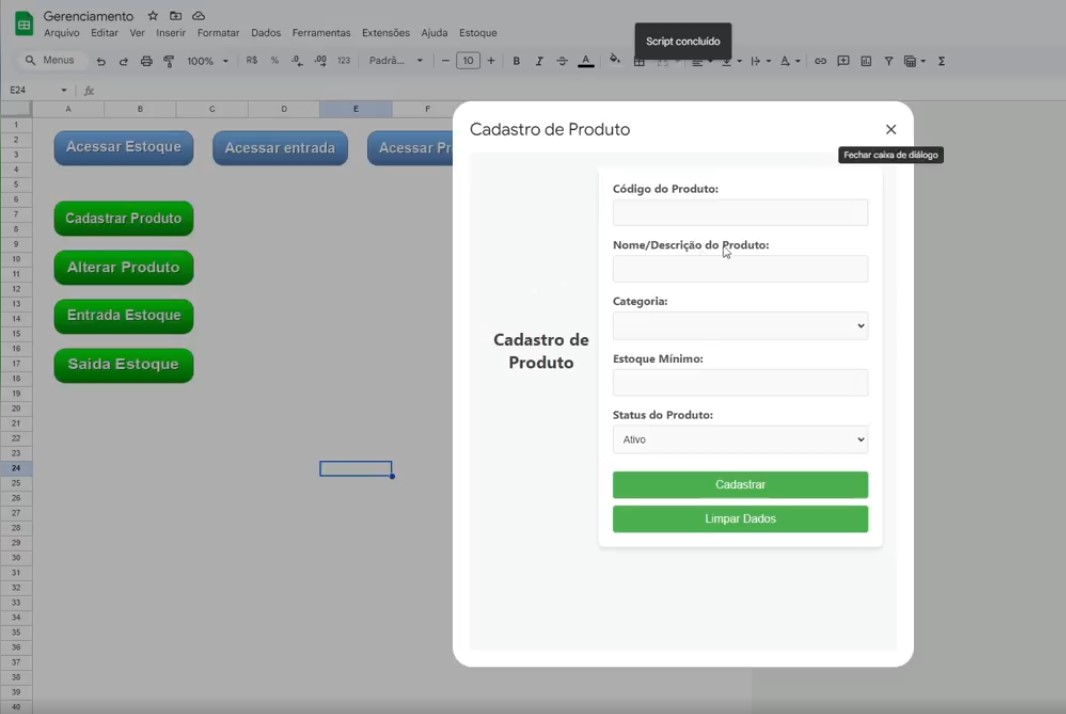Click the insert chart icon
The image size is (1066, 714).
pos(866,61)
